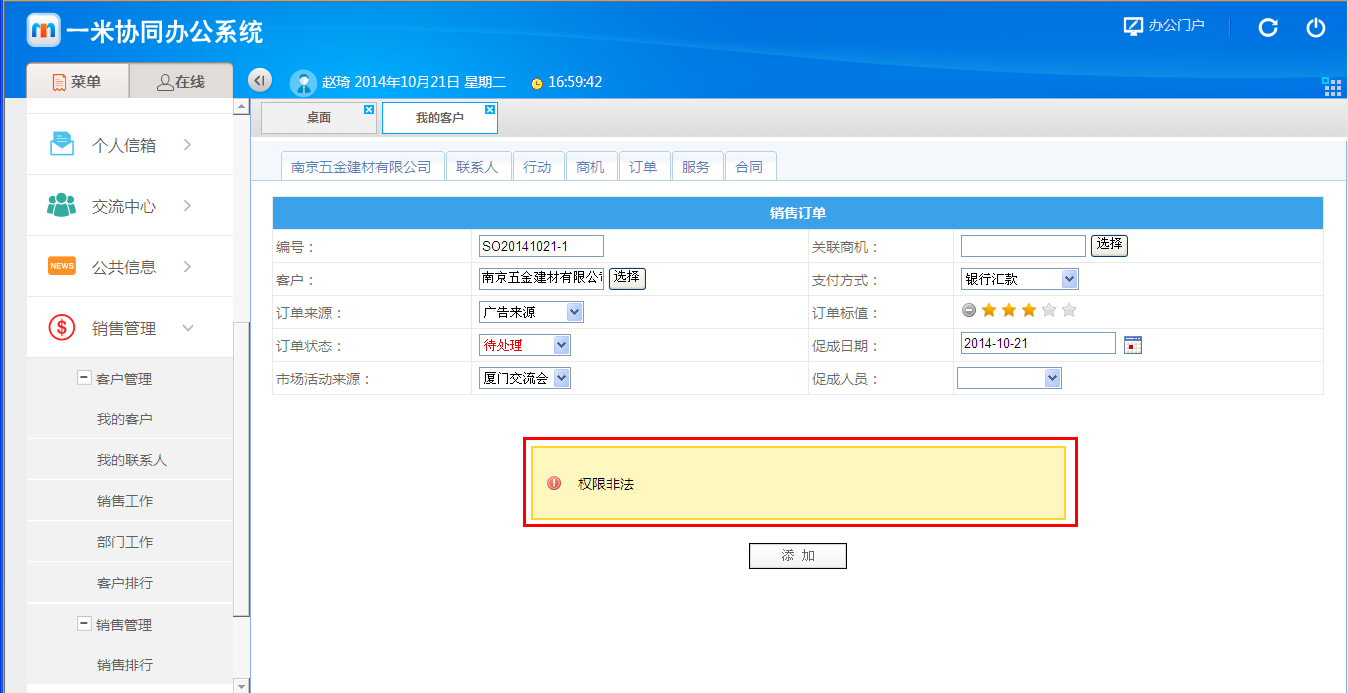Image resolution: width=1348 pixels, height=693 pixels.
Task: Clear the order rating with gray circle
Action: tap(968, 310)
